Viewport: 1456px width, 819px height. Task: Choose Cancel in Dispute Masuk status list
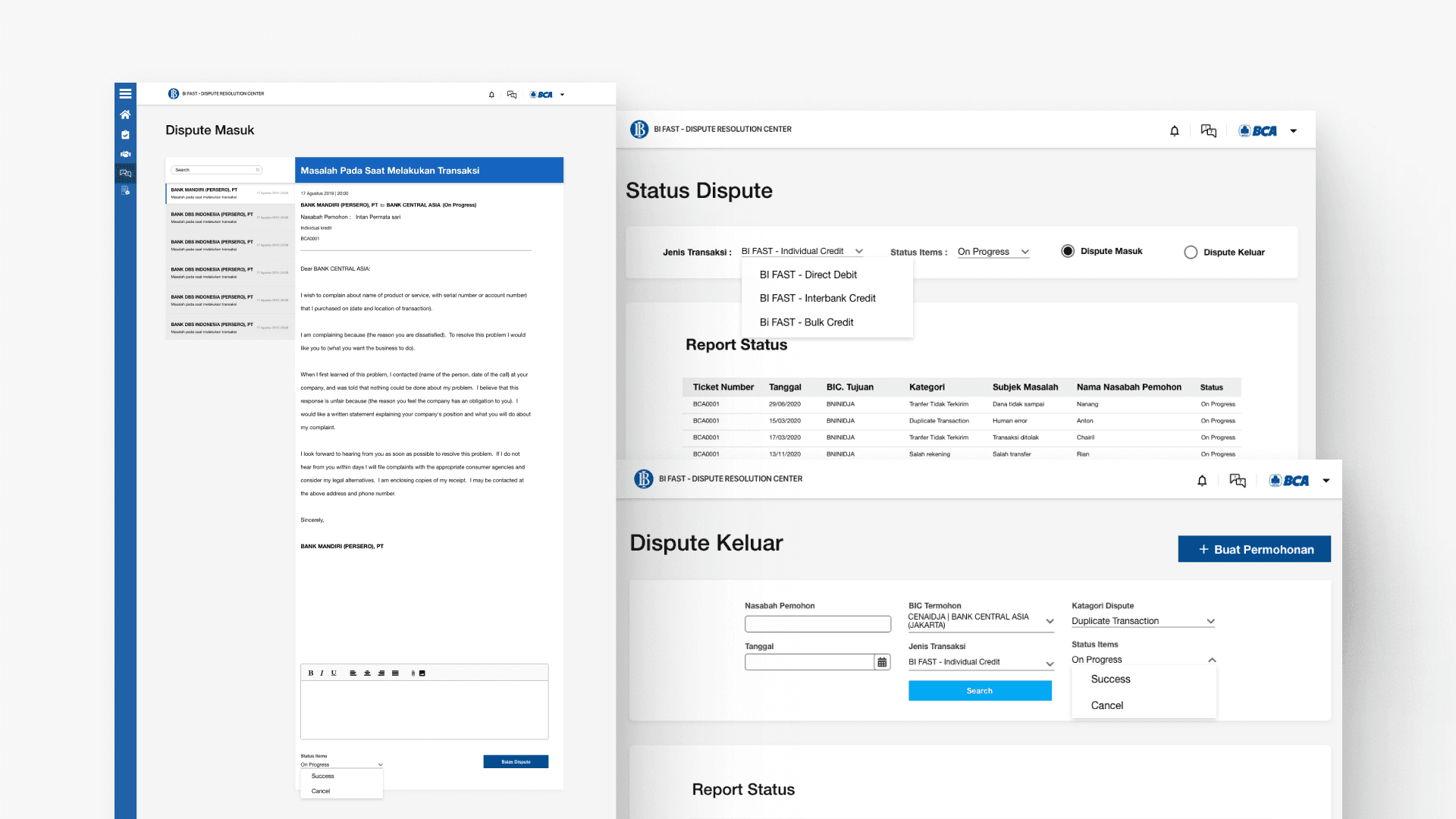(x=321, y=791)
